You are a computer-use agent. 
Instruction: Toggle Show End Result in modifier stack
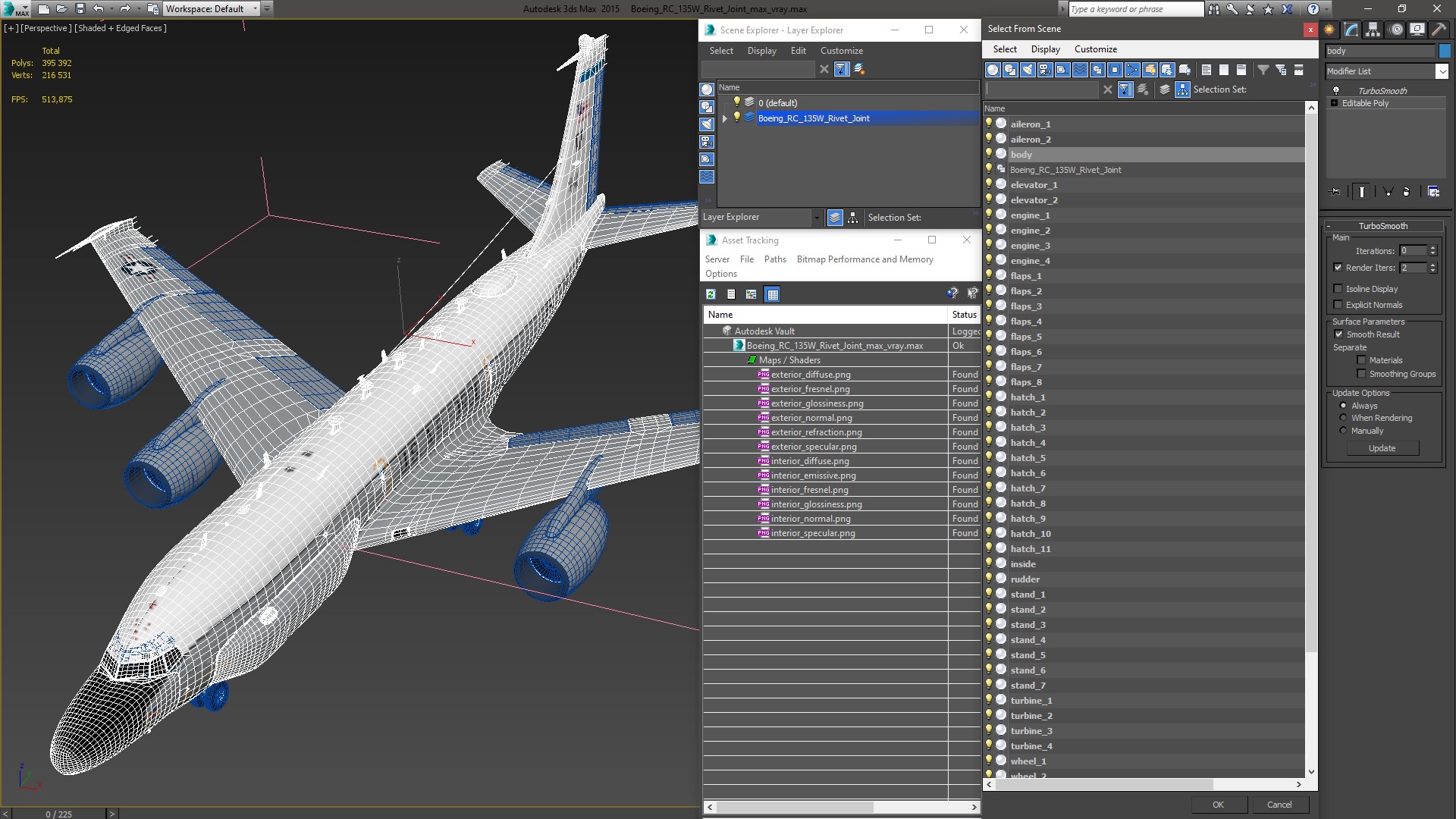(1362, 192)
